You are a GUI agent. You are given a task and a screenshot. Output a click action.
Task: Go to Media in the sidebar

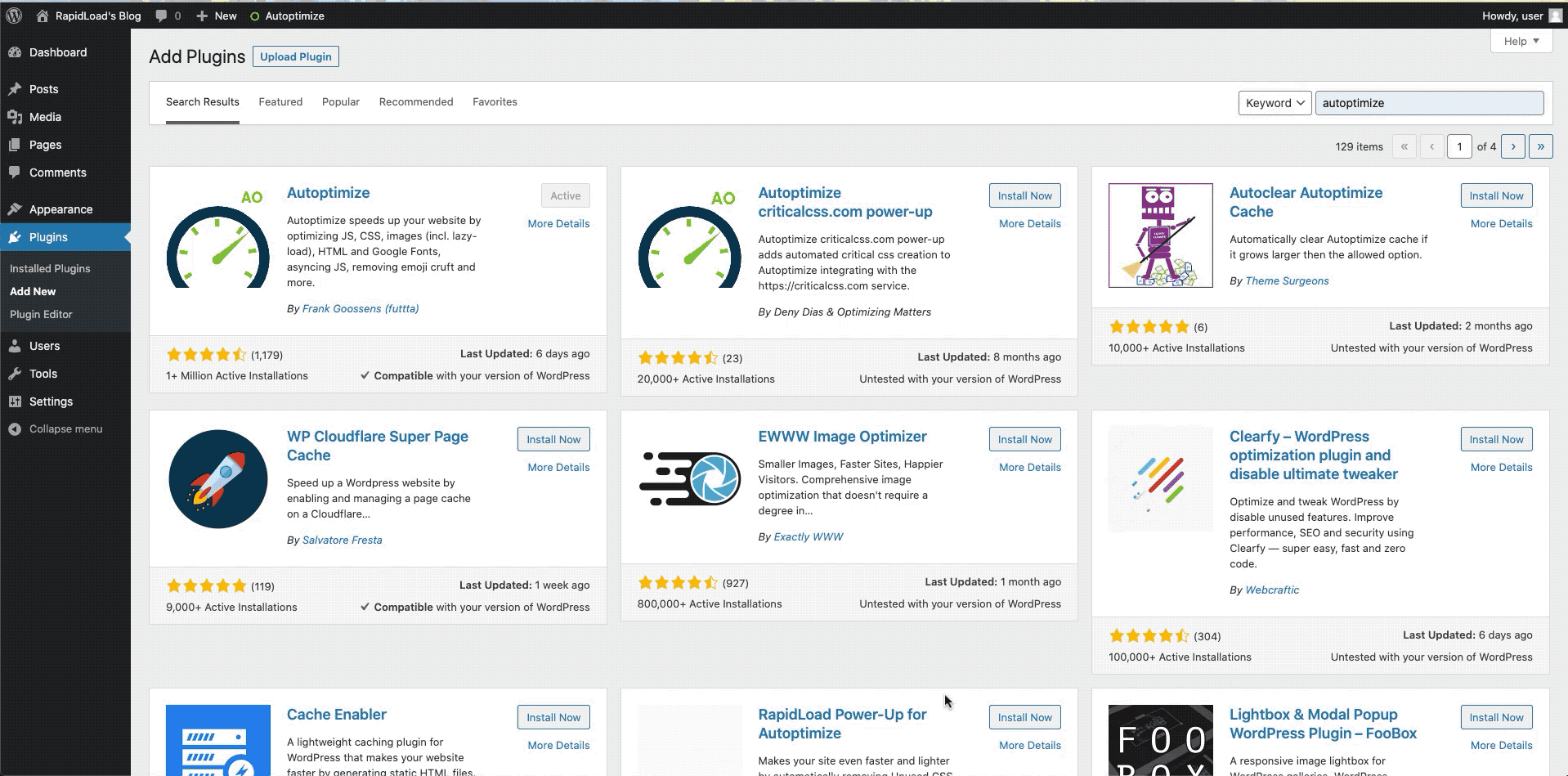[x=45, y=117]
